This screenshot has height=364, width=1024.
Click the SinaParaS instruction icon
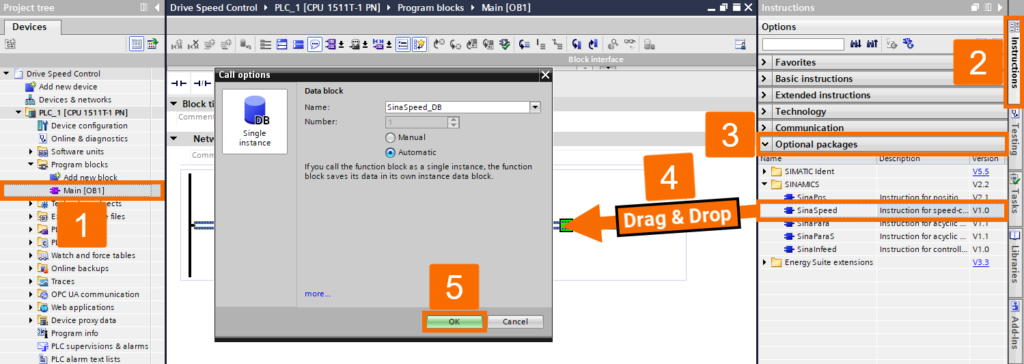[x=790, y=236]
